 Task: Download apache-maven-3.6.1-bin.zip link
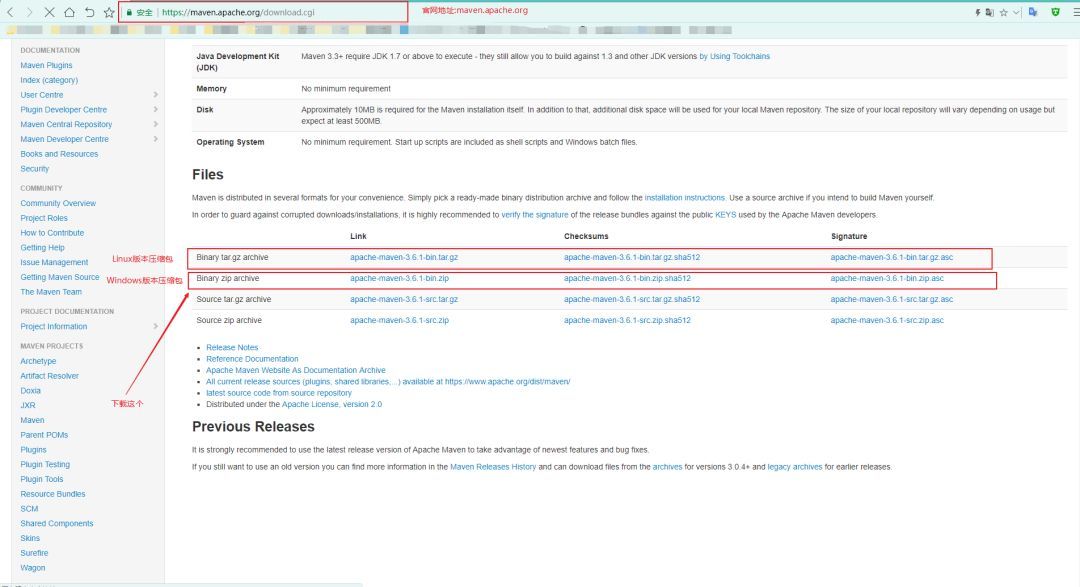pos(399,278)
